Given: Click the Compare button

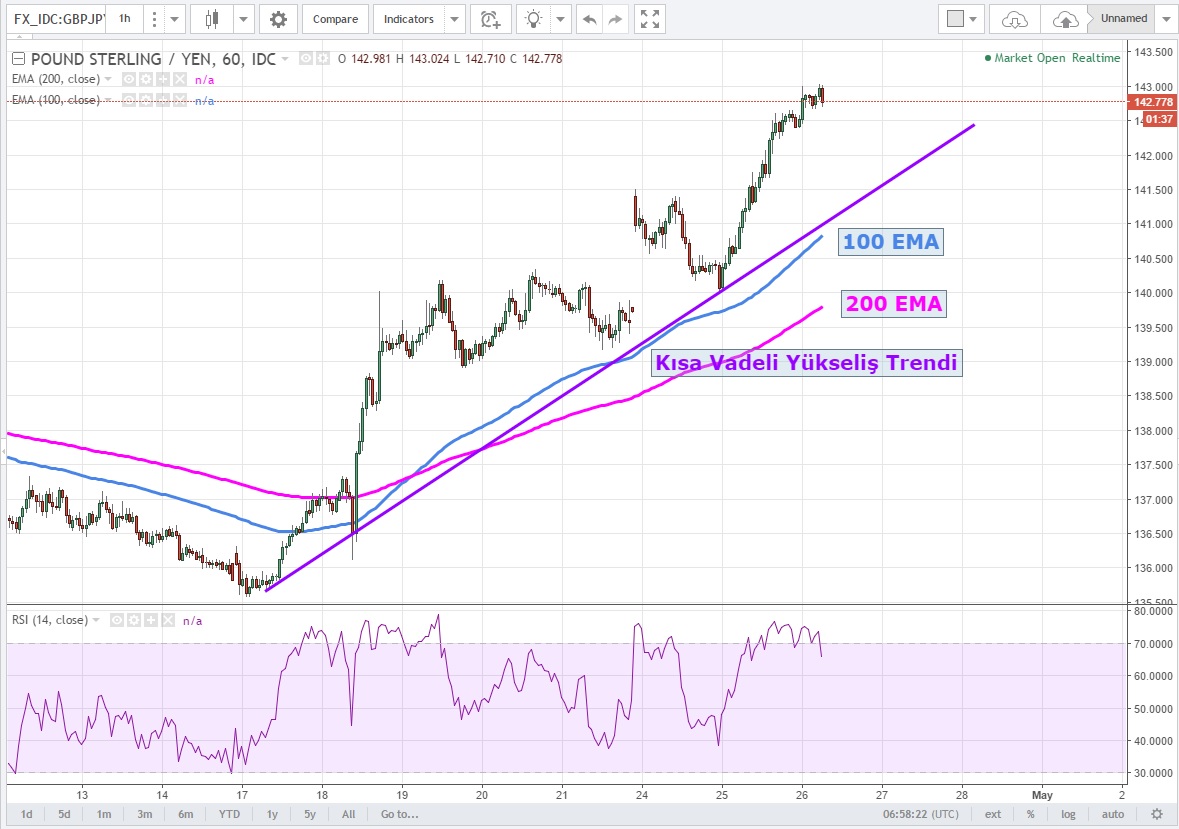Looking at the screenshot, I should coord(334,19).
